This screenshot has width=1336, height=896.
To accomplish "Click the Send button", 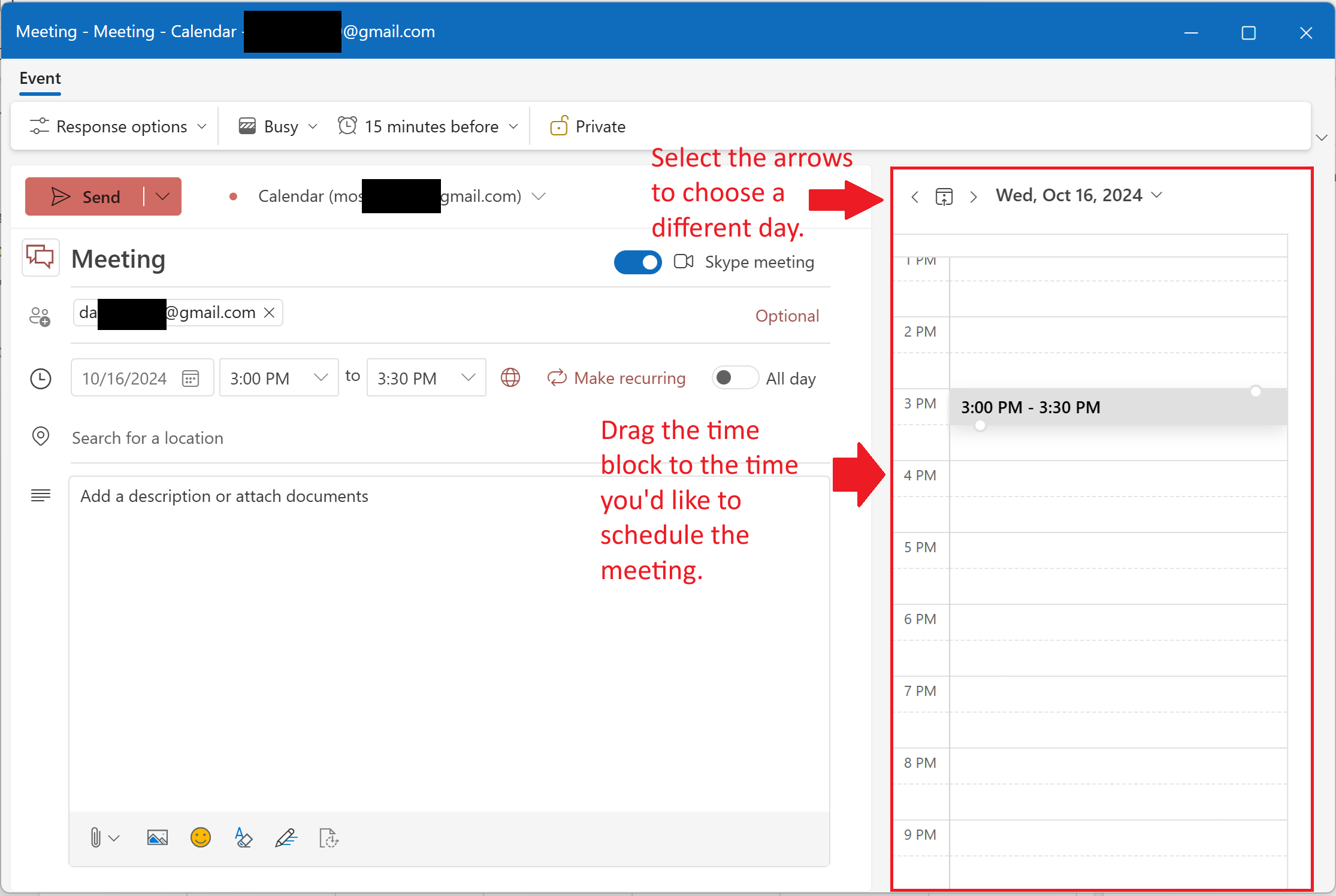I will (85, 196).
